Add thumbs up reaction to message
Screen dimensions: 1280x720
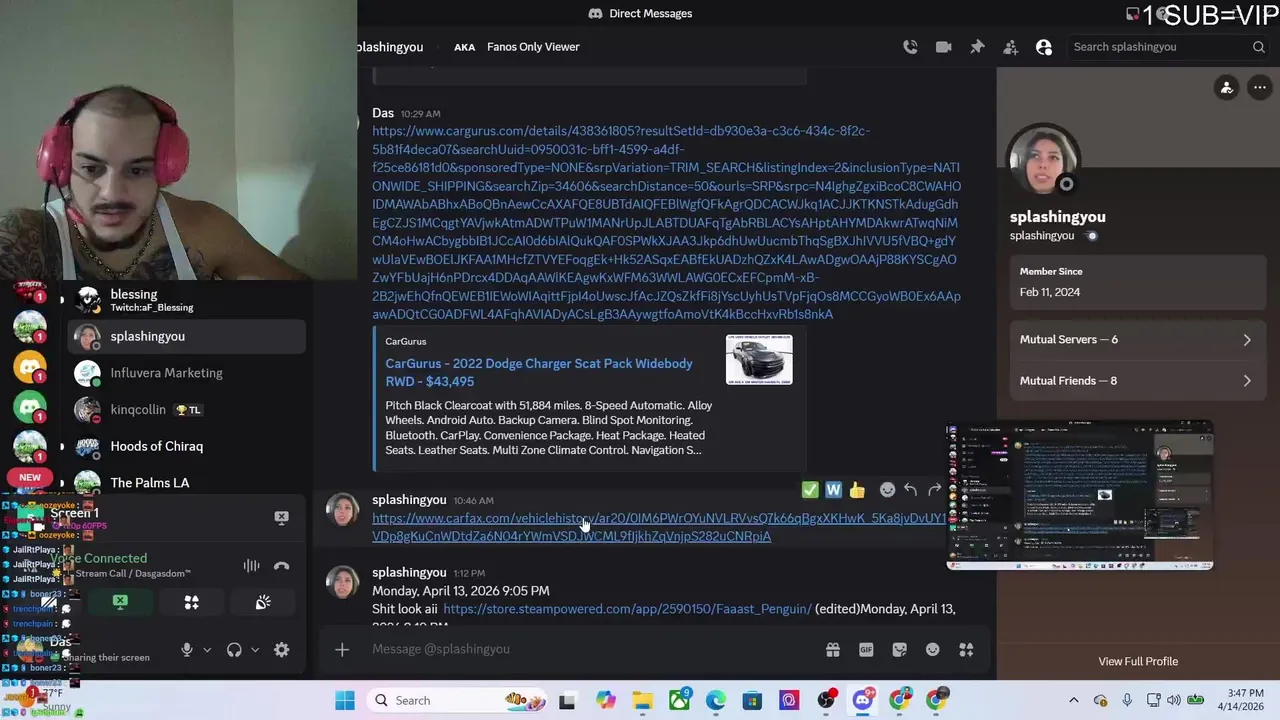point(857,490)
